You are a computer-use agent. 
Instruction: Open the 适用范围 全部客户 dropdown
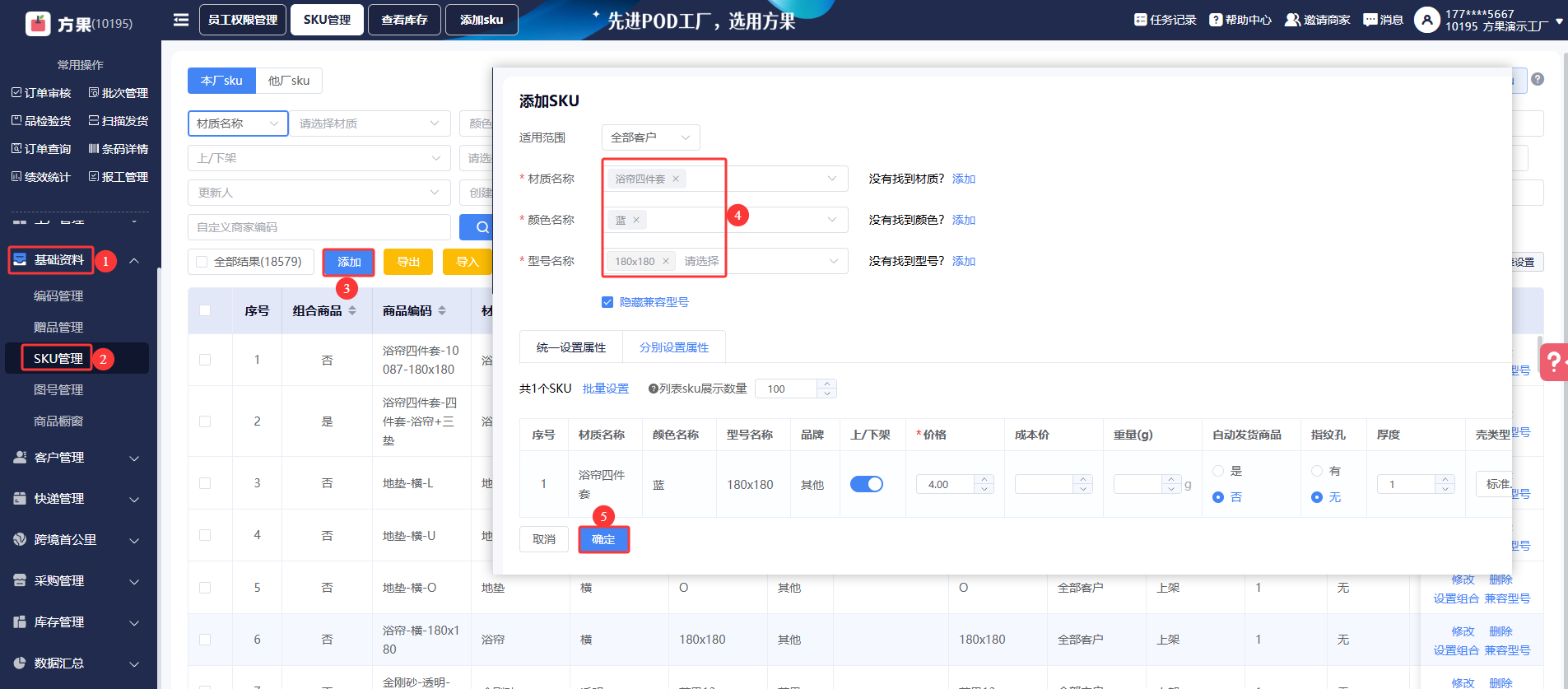tap(650, 137)
